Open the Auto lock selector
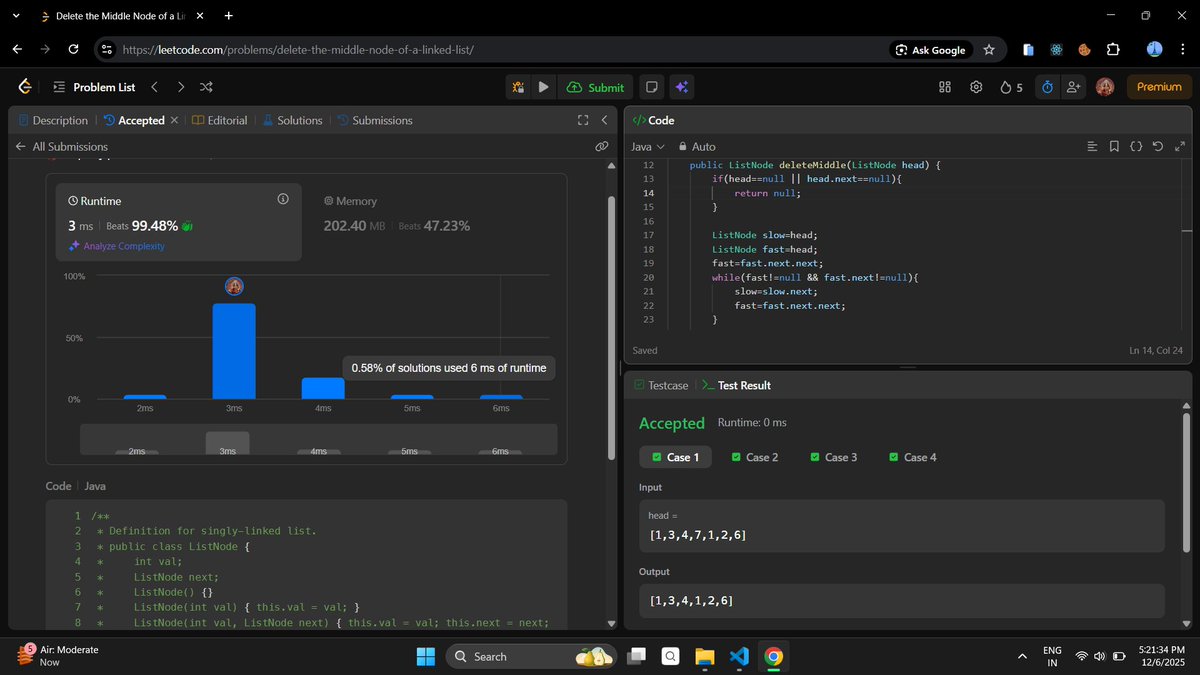Viewport: 1200px width, 675px height. pos(697,146)
